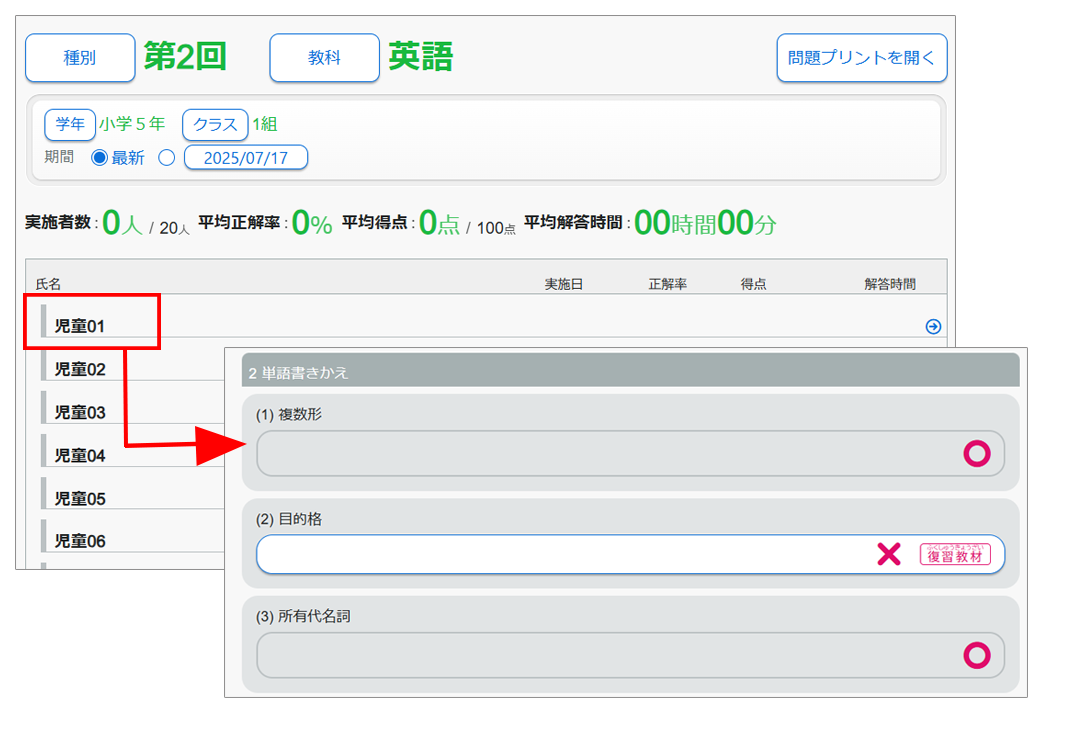The width and height of the screenshot is (1081, 750).
Task: Open the 学年 grade selector
Action: 70,125
